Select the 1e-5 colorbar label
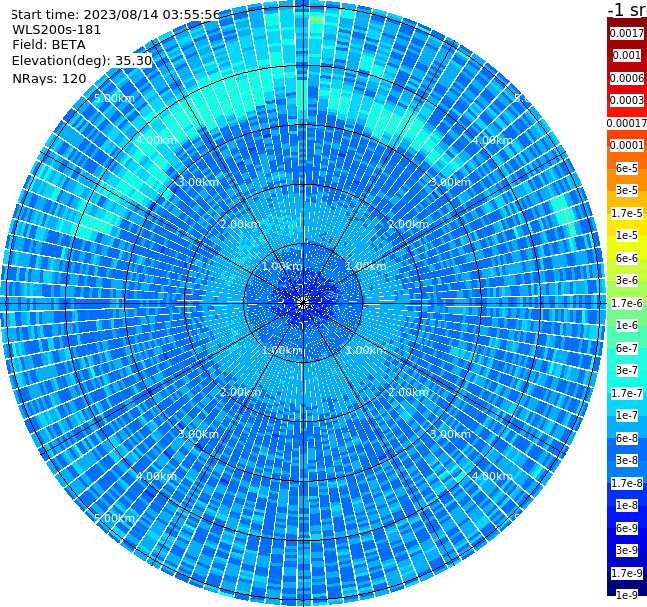Viewport: 647px width, 607px height. coord(627,235)
